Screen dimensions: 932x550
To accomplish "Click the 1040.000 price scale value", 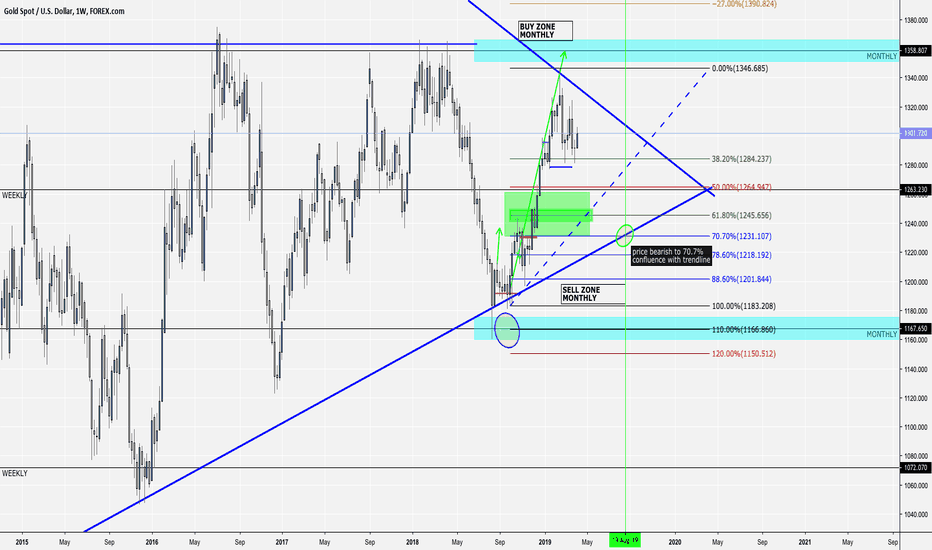I will (916, 514).
